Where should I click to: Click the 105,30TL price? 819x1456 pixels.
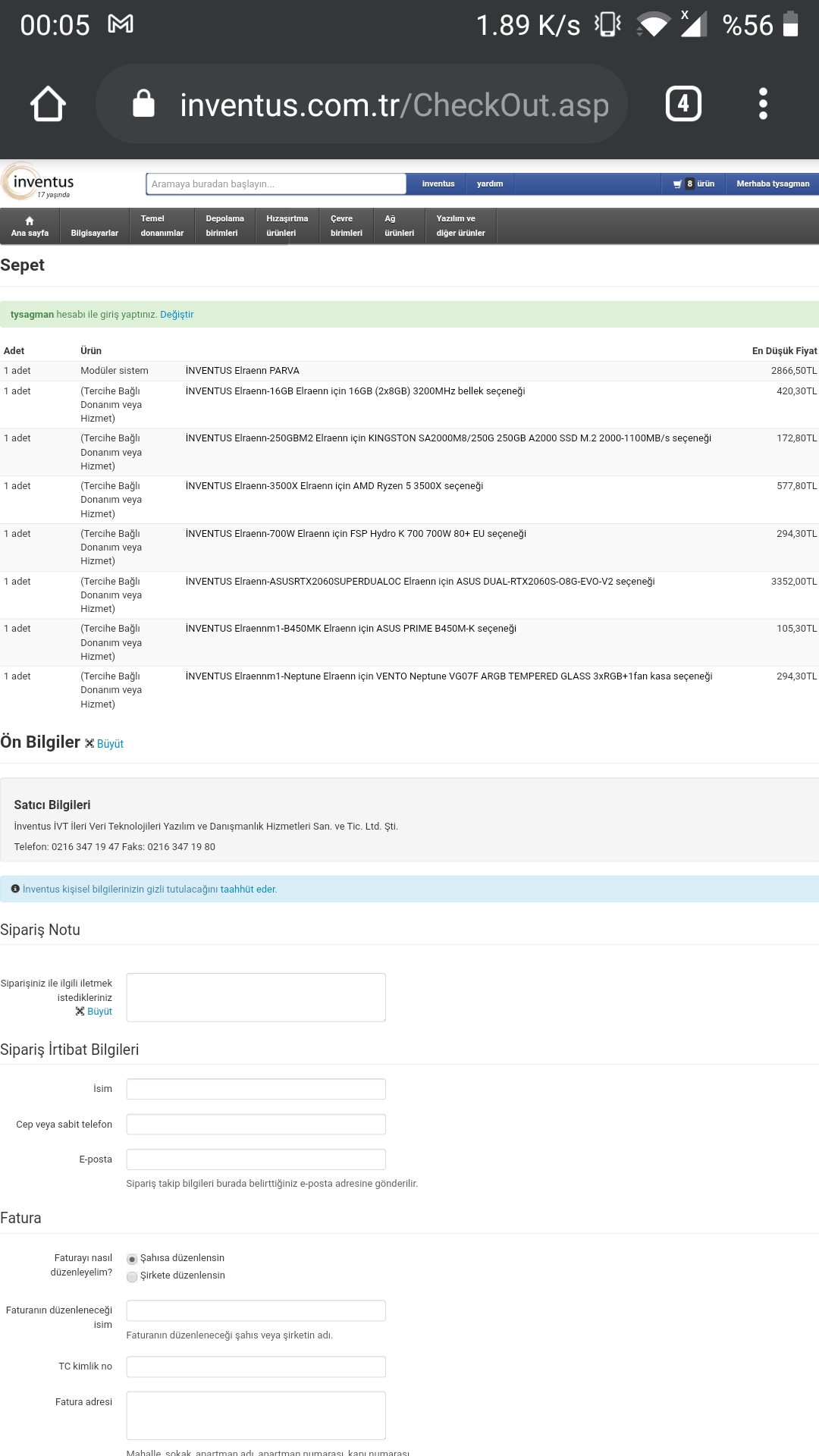[x=797, y=629]
